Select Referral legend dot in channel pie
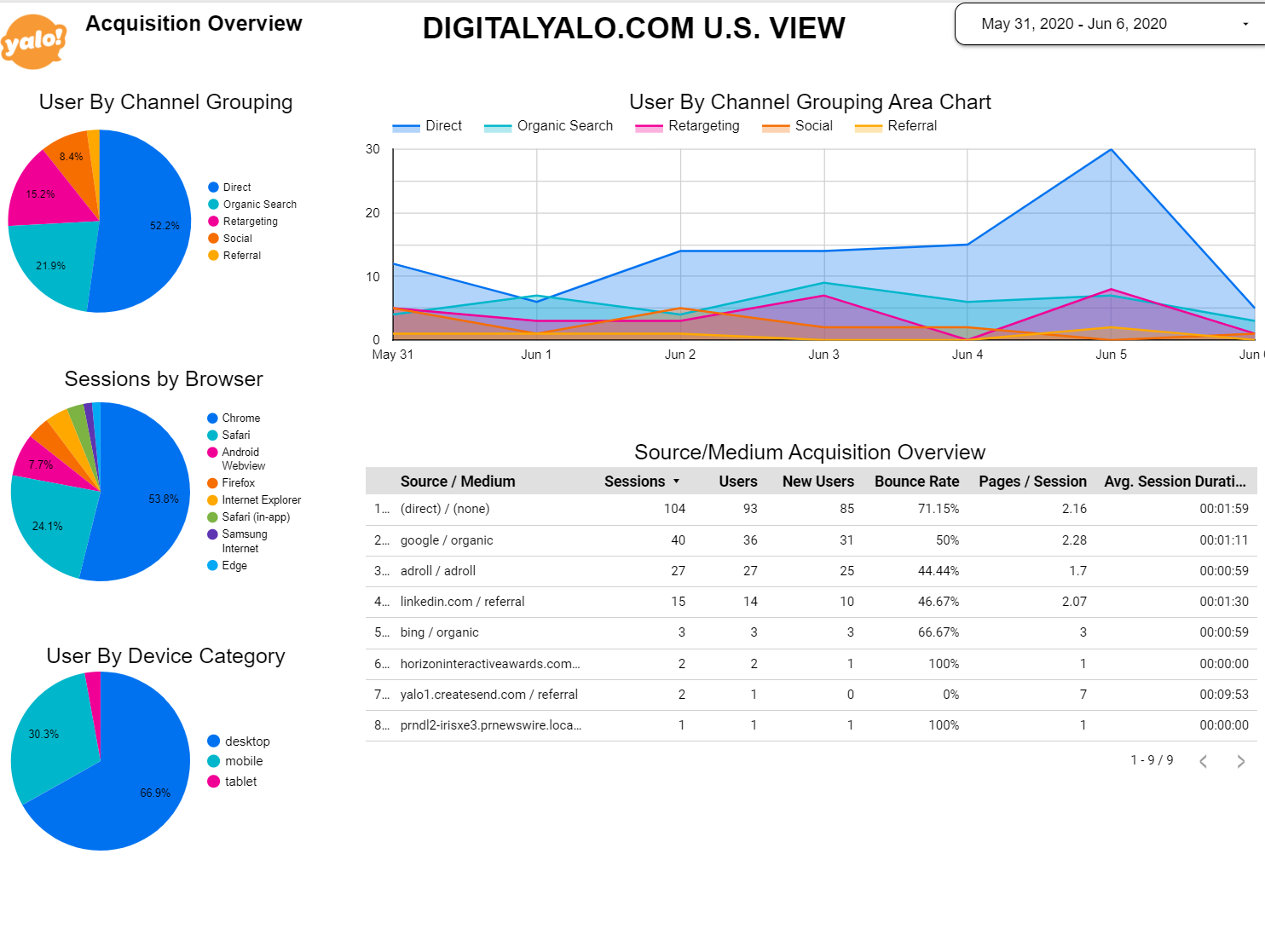 coord(214,256)
